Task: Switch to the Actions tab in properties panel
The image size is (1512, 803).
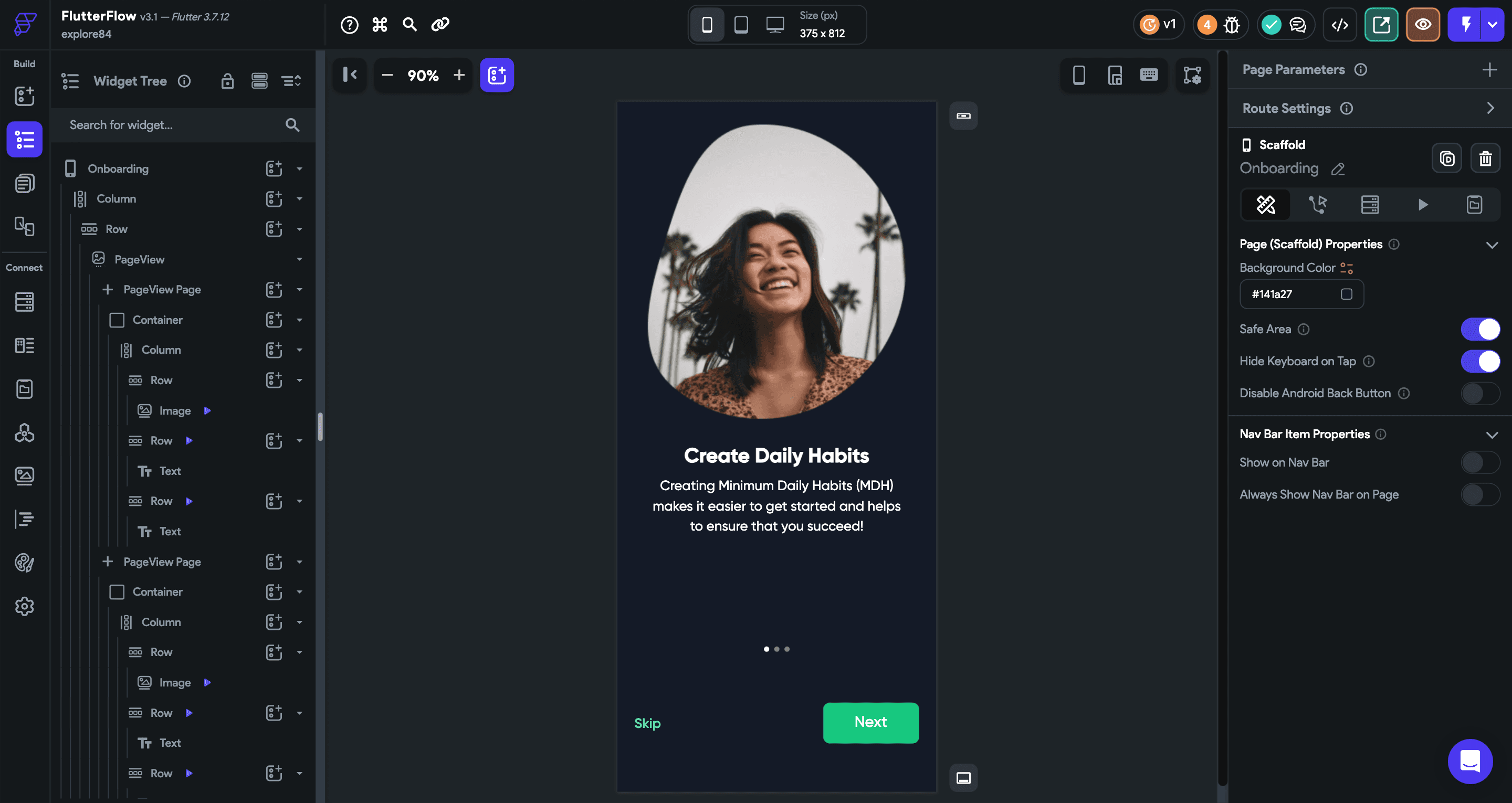Action: coord(1318,205)
